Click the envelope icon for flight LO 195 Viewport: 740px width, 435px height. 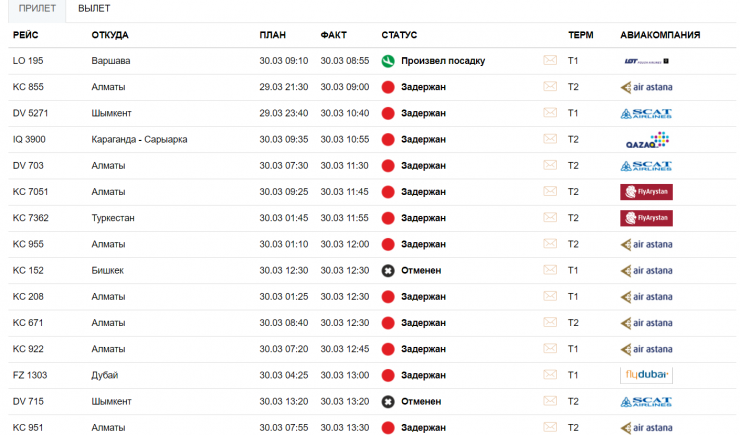click(x=550, y=61)
